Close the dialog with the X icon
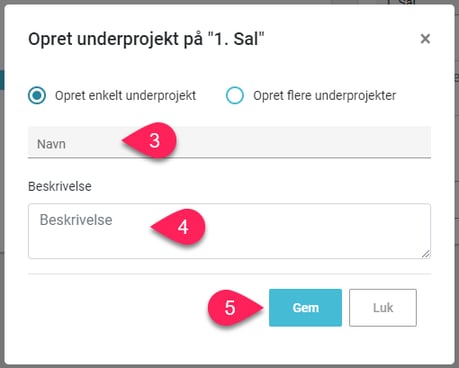 [x=425, y=39]
